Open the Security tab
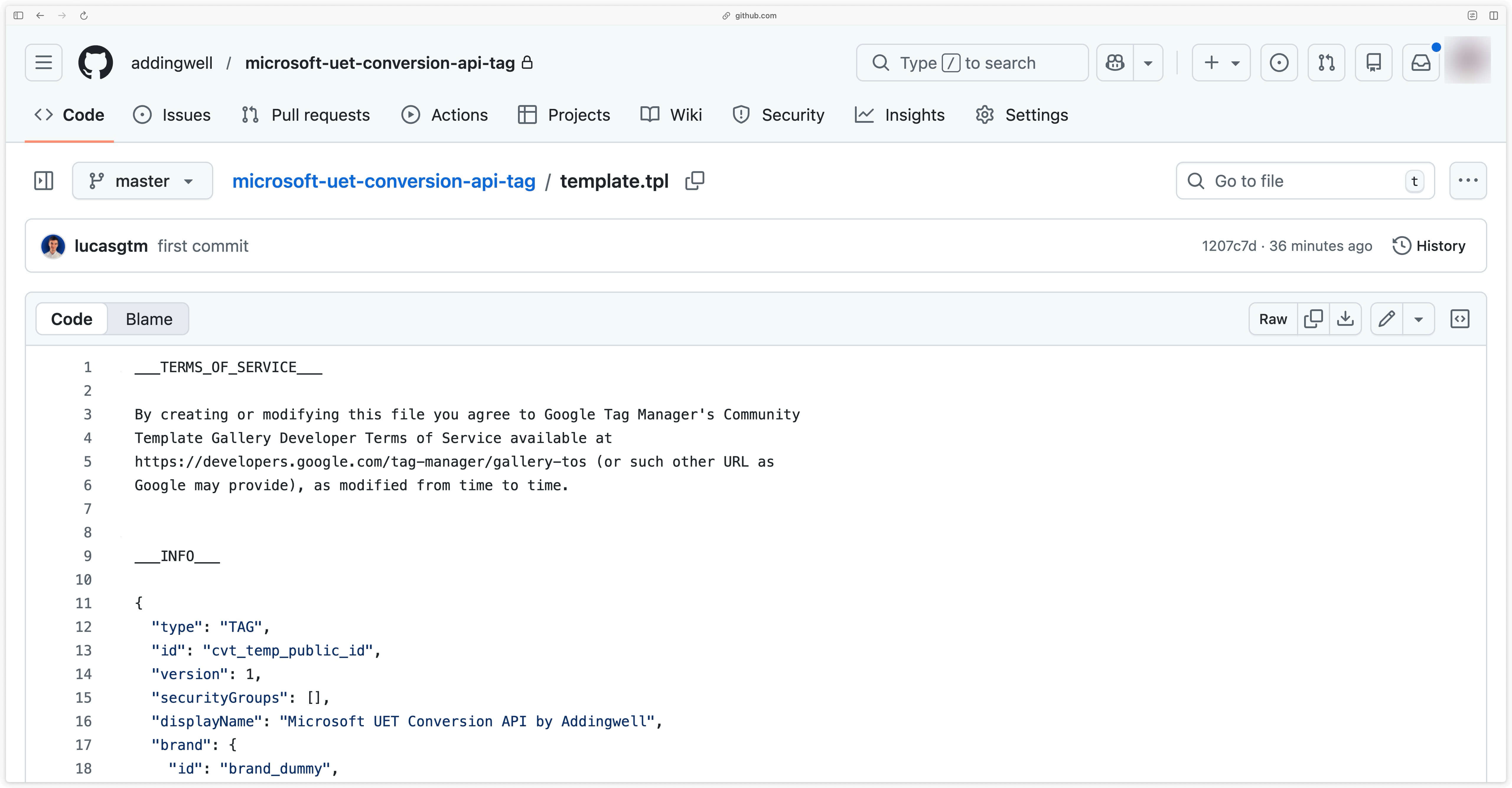Image resolution: width=1512 pixels, height=788 pixels. (x=779, y=115)
